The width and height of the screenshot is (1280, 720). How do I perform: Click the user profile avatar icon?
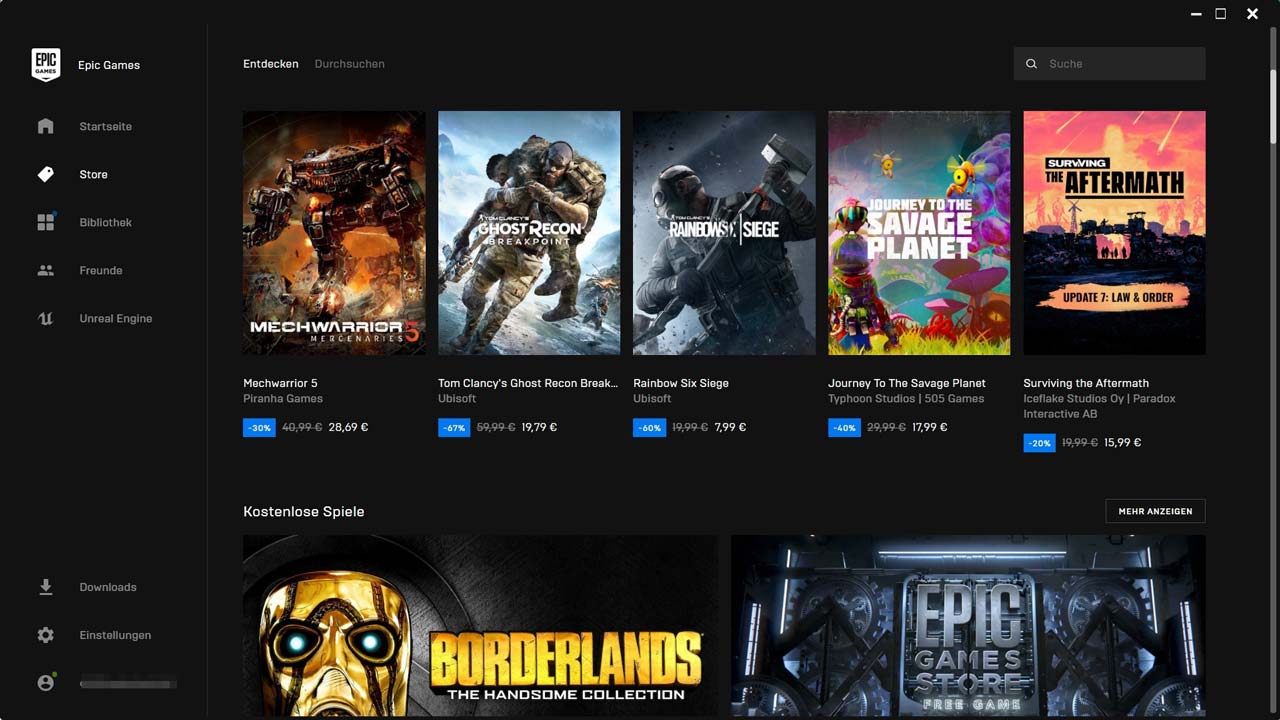point(46,683)
